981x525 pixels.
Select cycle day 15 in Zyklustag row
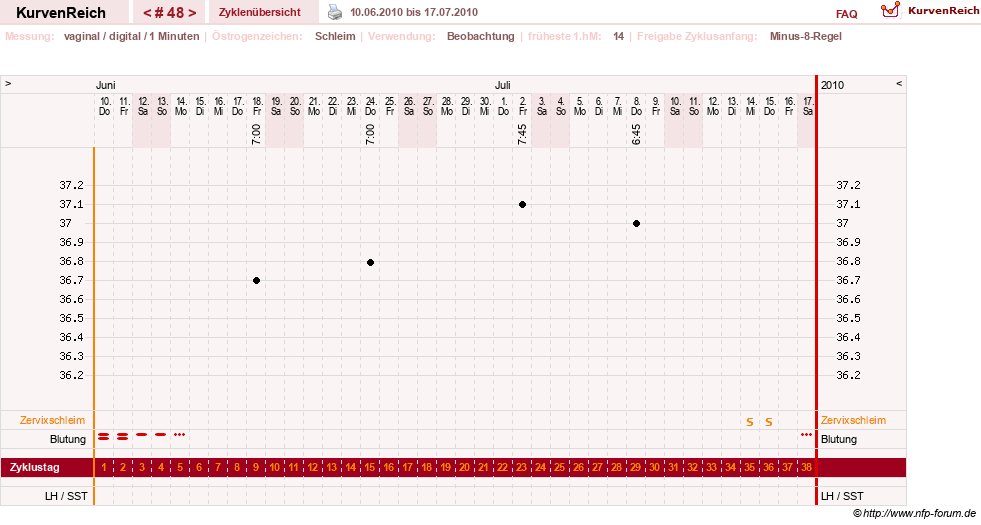click(370, 467)
